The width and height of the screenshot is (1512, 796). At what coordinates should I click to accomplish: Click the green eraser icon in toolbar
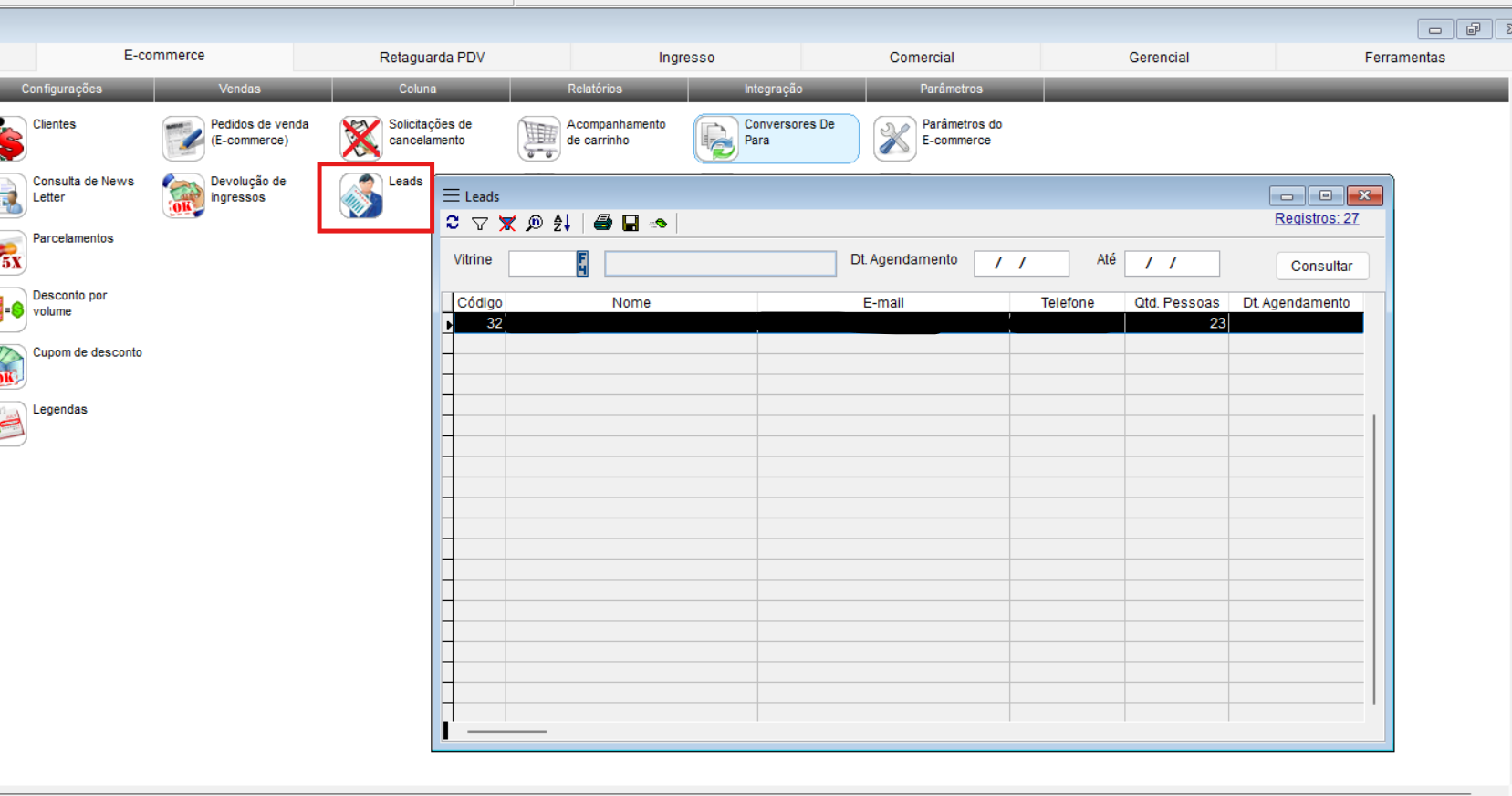[659, 224]
